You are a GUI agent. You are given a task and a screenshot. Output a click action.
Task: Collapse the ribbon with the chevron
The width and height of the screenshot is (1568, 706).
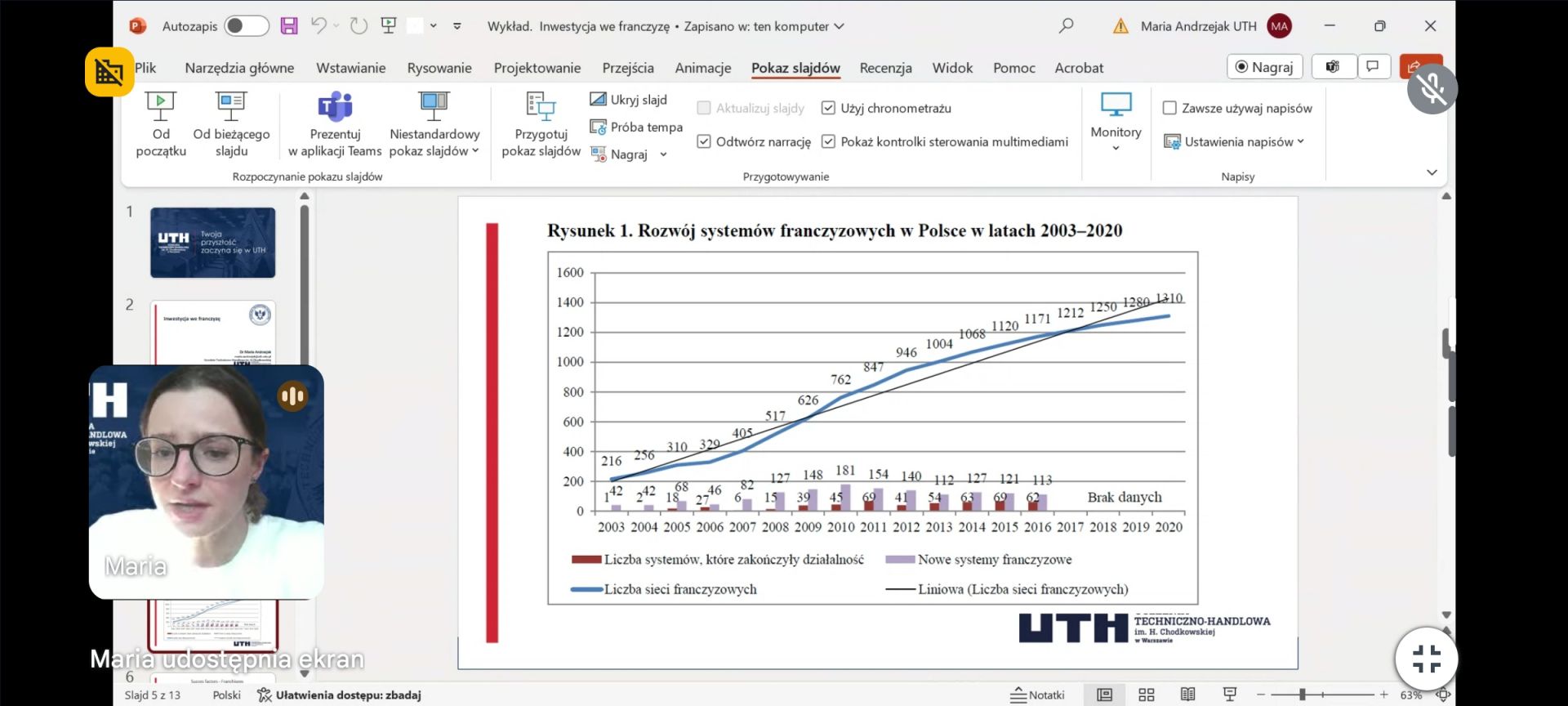(x=1432, y=172)
